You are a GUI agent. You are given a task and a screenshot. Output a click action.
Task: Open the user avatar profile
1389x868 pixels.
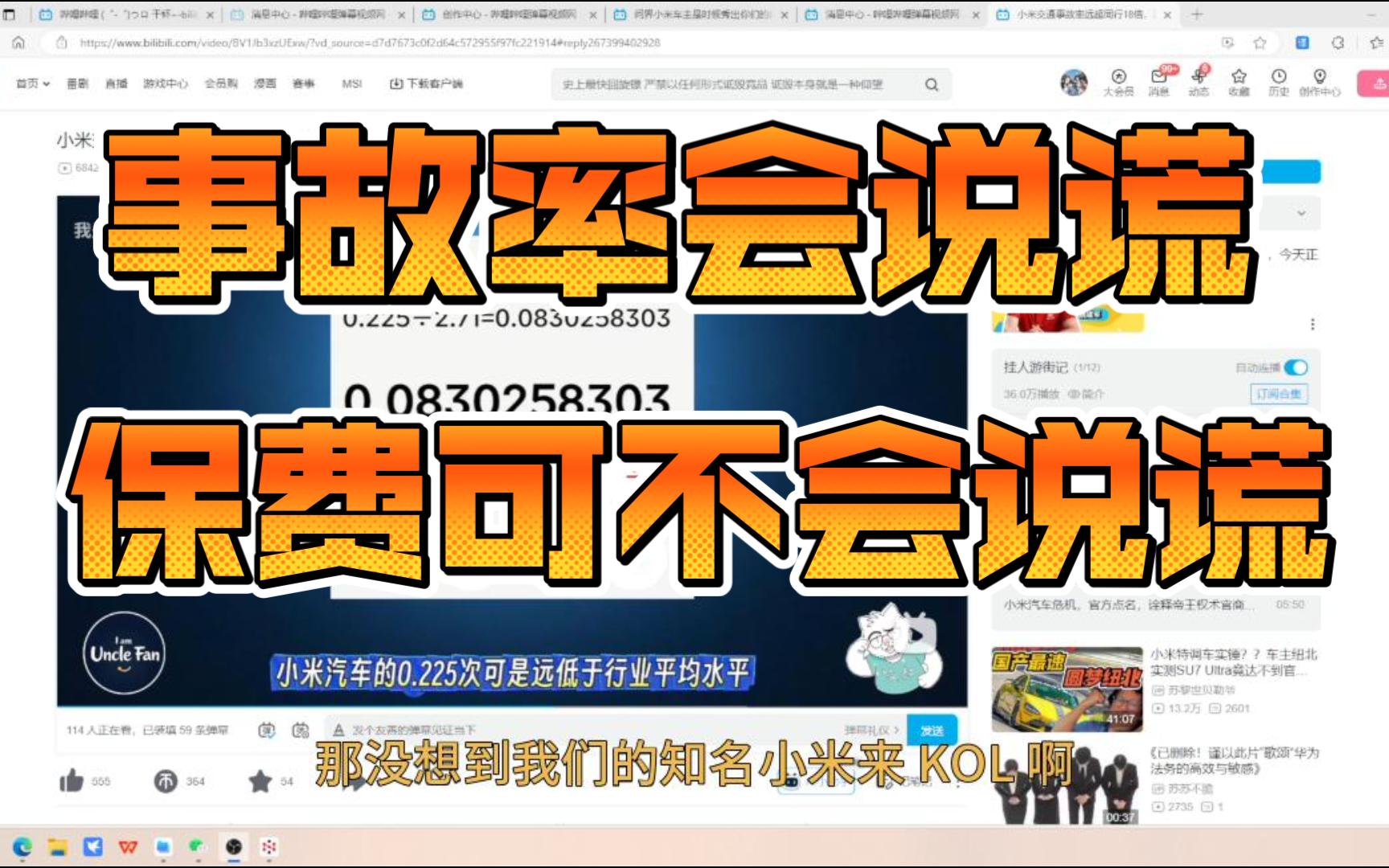tap(1074, 82)
